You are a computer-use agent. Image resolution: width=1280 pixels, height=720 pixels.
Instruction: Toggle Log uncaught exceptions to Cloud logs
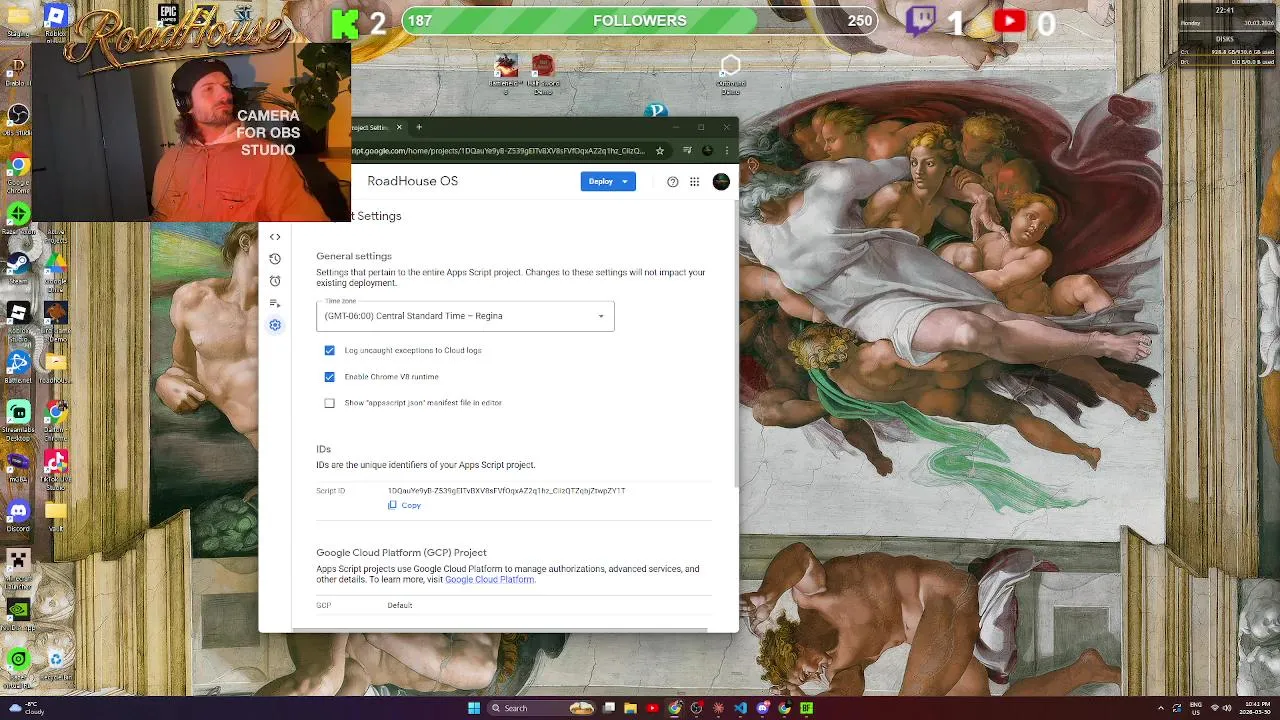tap(329, 351)
